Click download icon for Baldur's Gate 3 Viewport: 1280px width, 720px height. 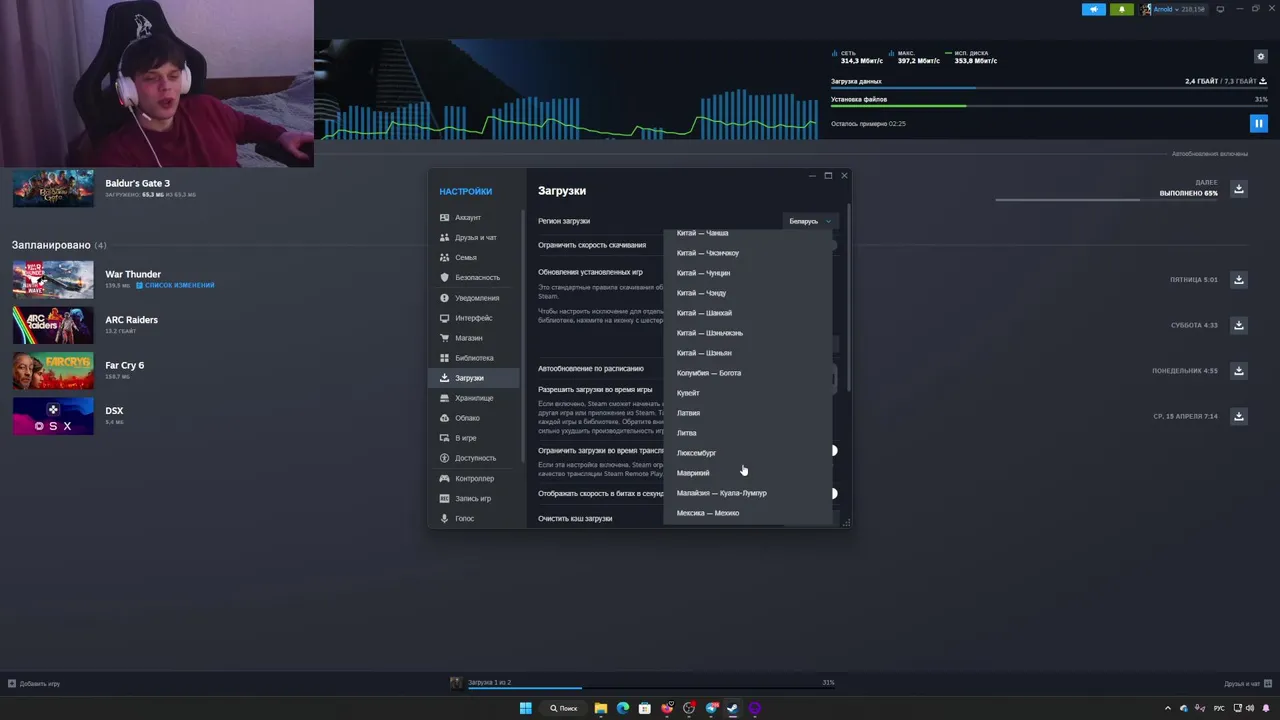pyautogui.click(x=1239, y=189)
